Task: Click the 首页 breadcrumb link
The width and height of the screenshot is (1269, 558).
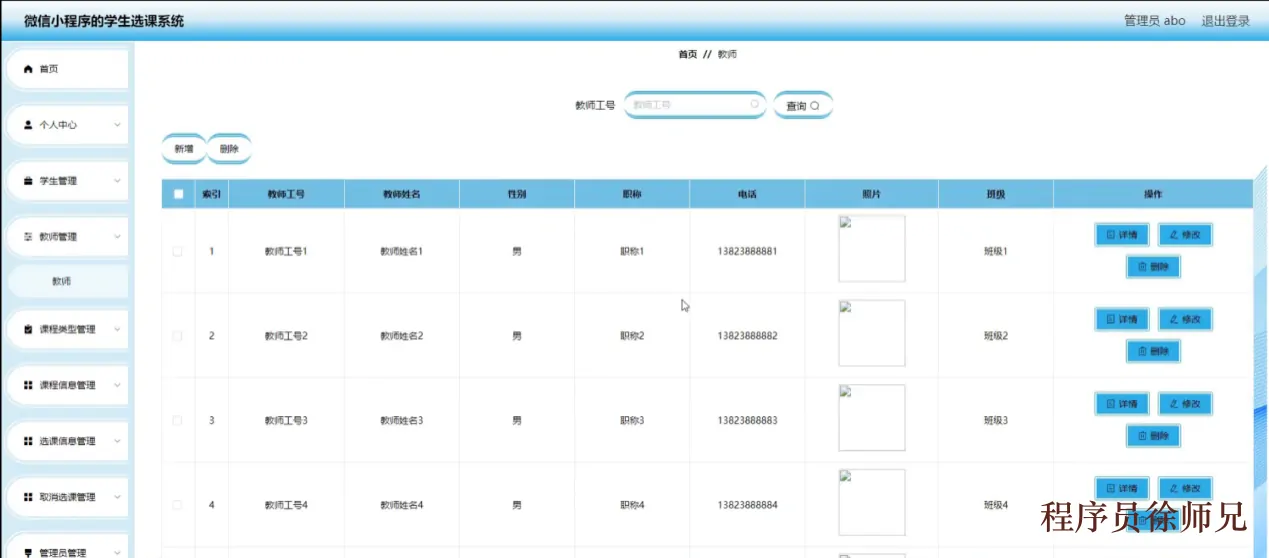Action: 687,54
